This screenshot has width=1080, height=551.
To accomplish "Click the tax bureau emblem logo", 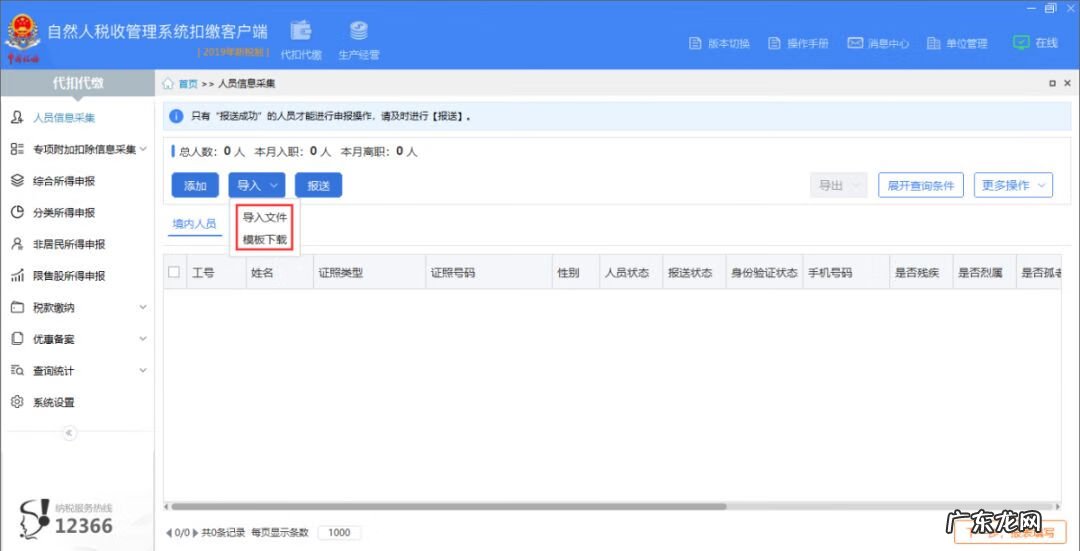I will (23, 39).
